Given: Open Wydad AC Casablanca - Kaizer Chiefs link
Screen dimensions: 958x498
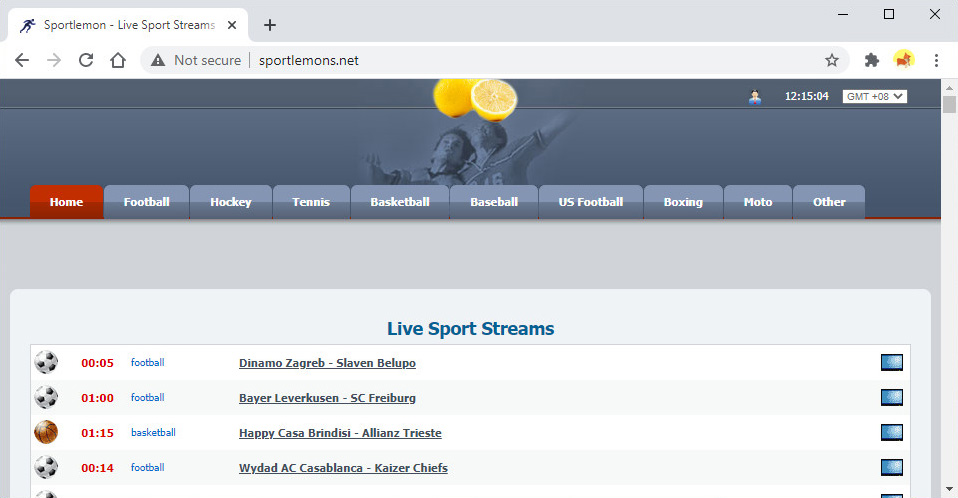Looking at the screenshot, I should [x=343, y=468].
